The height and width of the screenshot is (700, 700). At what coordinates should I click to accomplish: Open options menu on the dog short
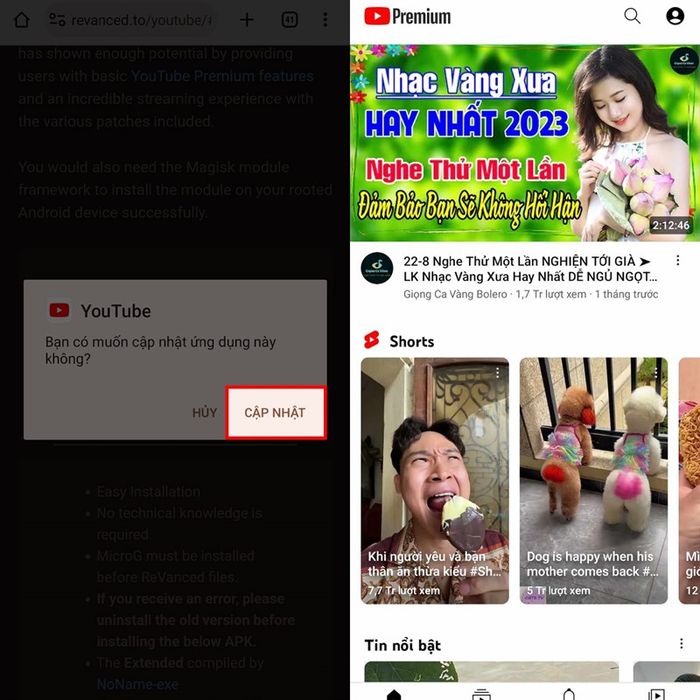click(x=656, y=373)
